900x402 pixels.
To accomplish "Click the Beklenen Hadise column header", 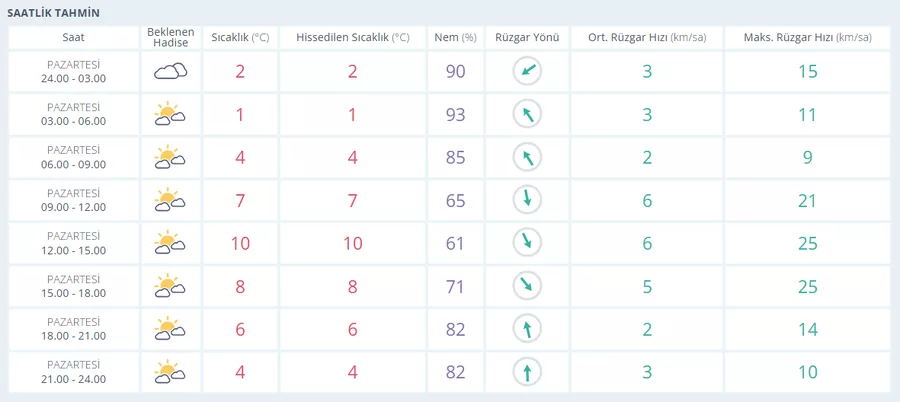I will (x=169, y=37).
